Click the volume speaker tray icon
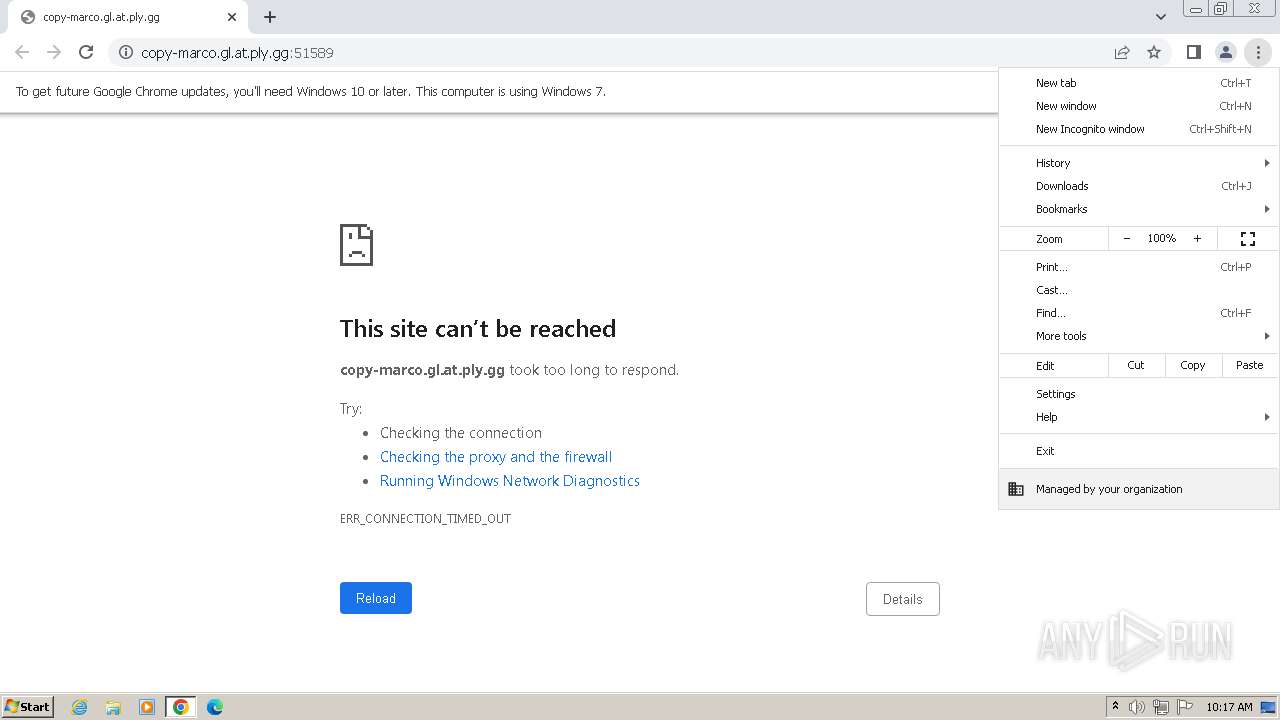Screen dimensions: 1280x720 pyautogui.click(x=1137, y=707)
